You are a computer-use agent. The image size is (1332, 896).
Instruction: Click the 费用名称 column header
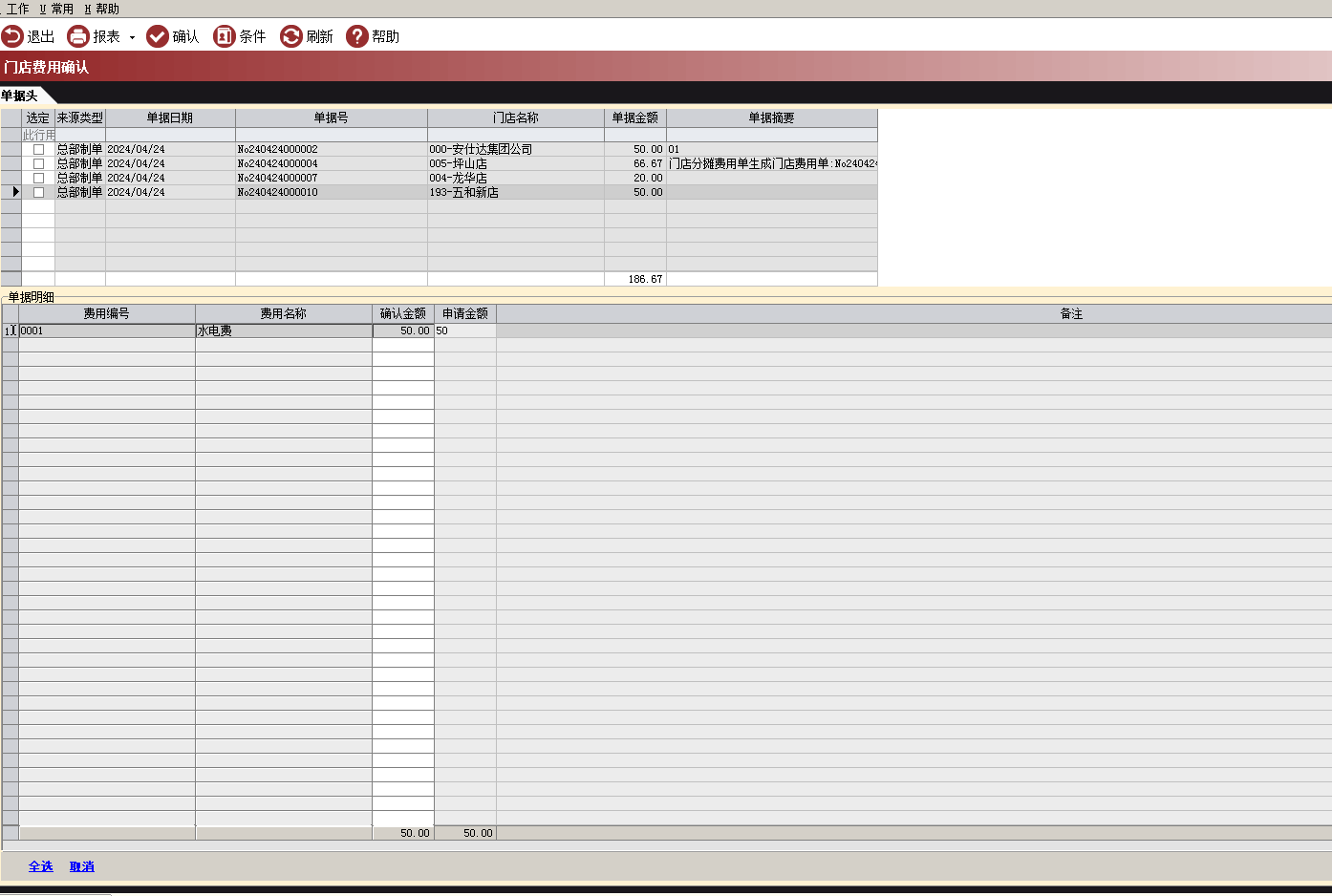pos(284,314)
